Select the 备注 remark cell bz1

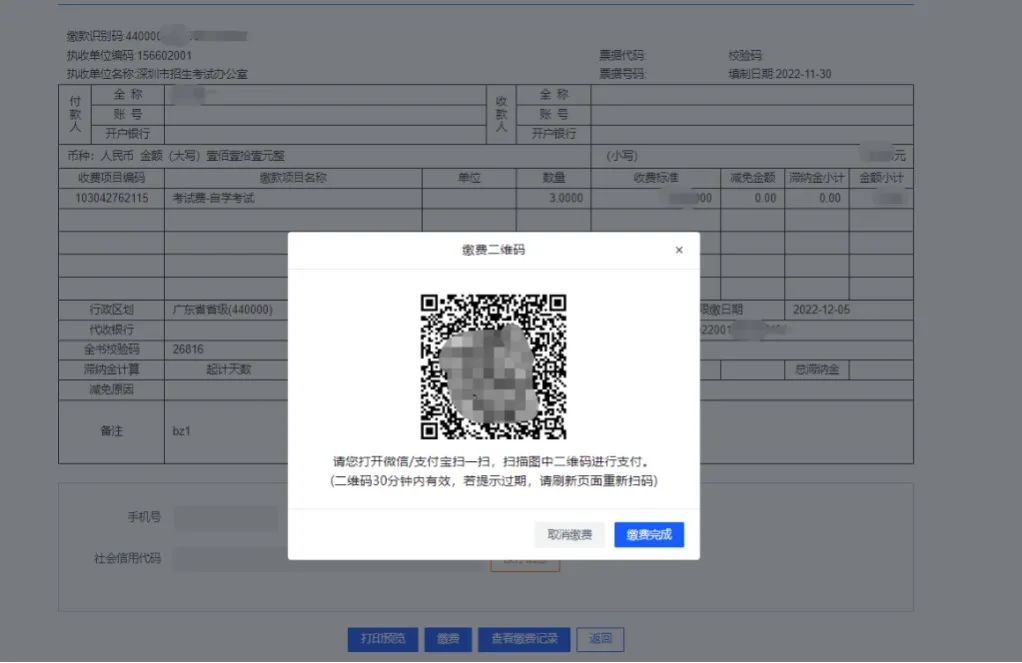tap(182, 431)
